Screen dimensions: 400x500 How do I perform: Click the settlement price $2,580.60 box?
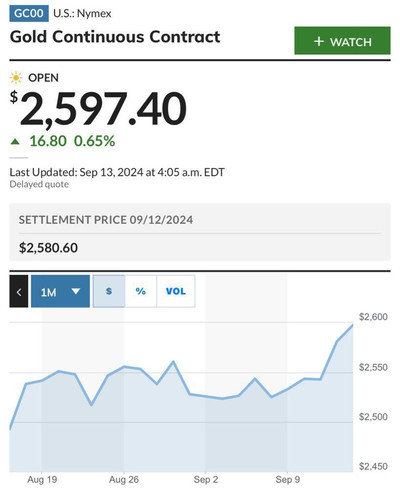pos(200,232)
